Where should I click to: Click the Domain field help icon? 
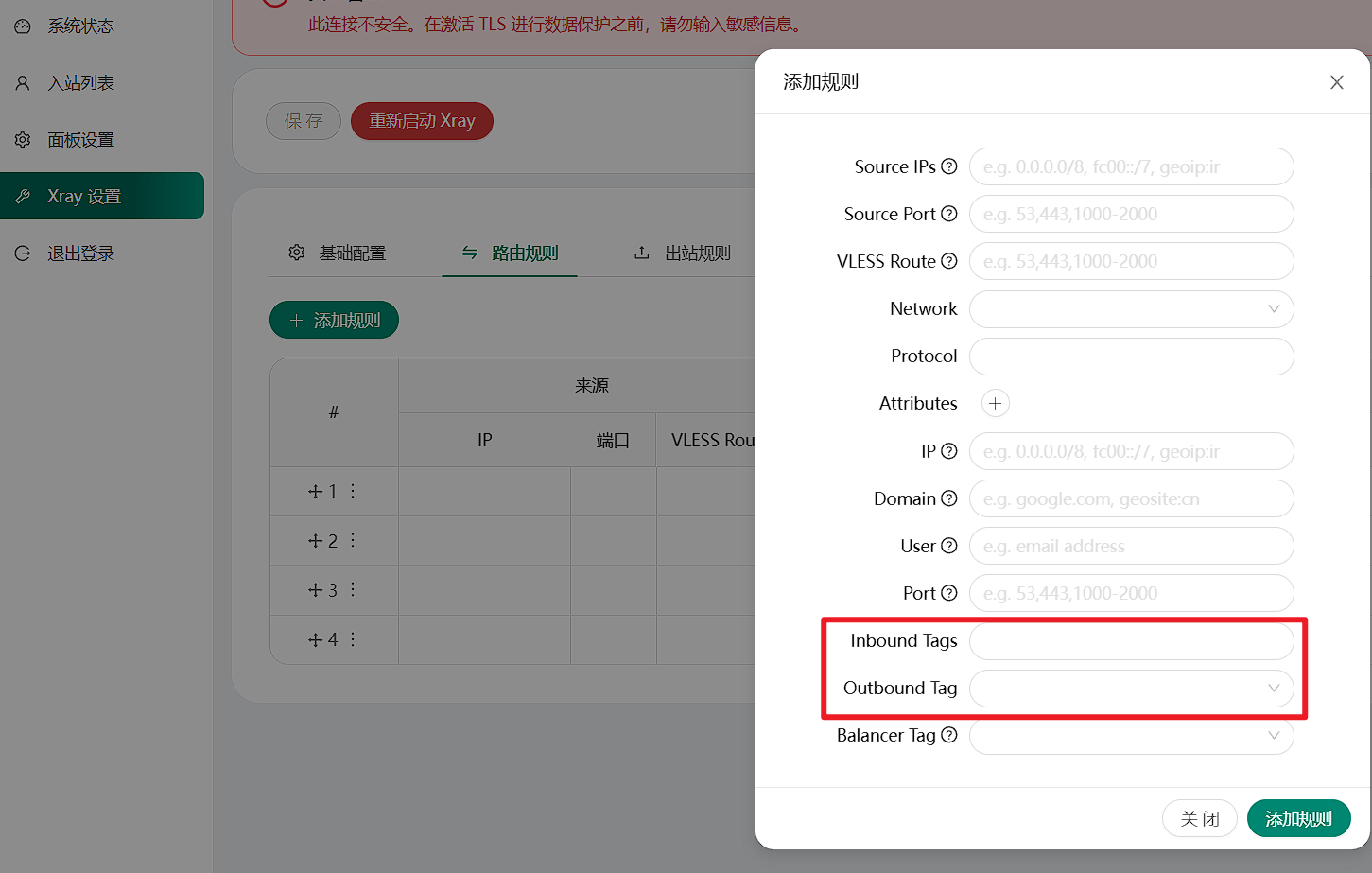pos(949,498)
